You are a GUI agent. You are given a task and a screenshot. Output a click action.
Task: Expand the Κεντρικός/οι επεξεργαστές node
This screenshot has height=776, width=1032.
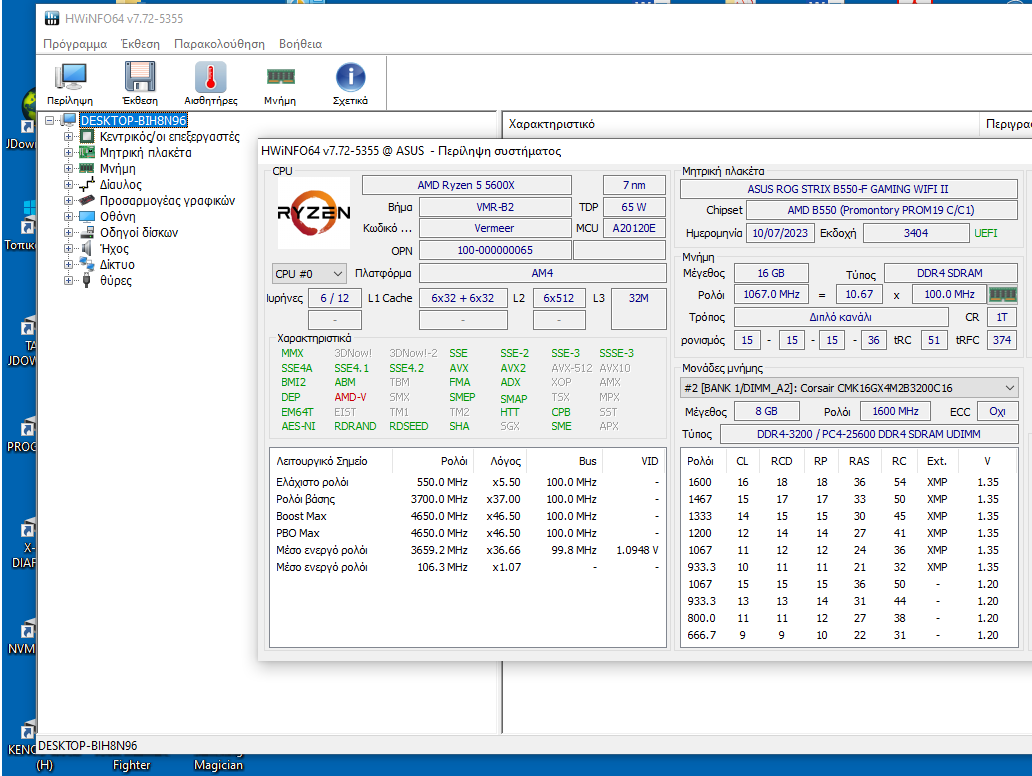[x=68, y=136]
